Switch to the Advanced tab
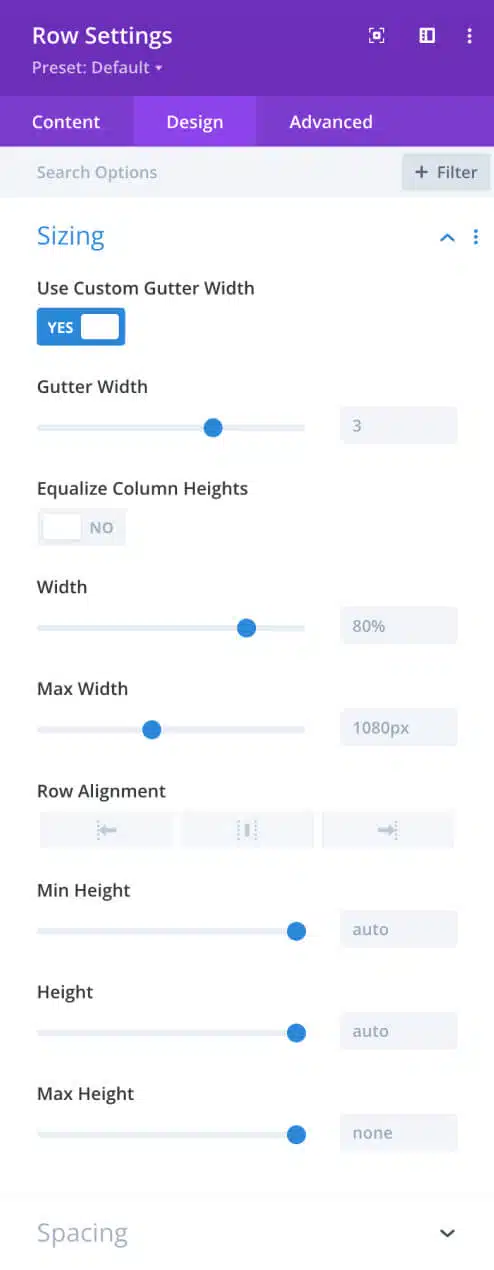Image resolution: width=494 pixels, height=1270 pixels. coord(331,122)
